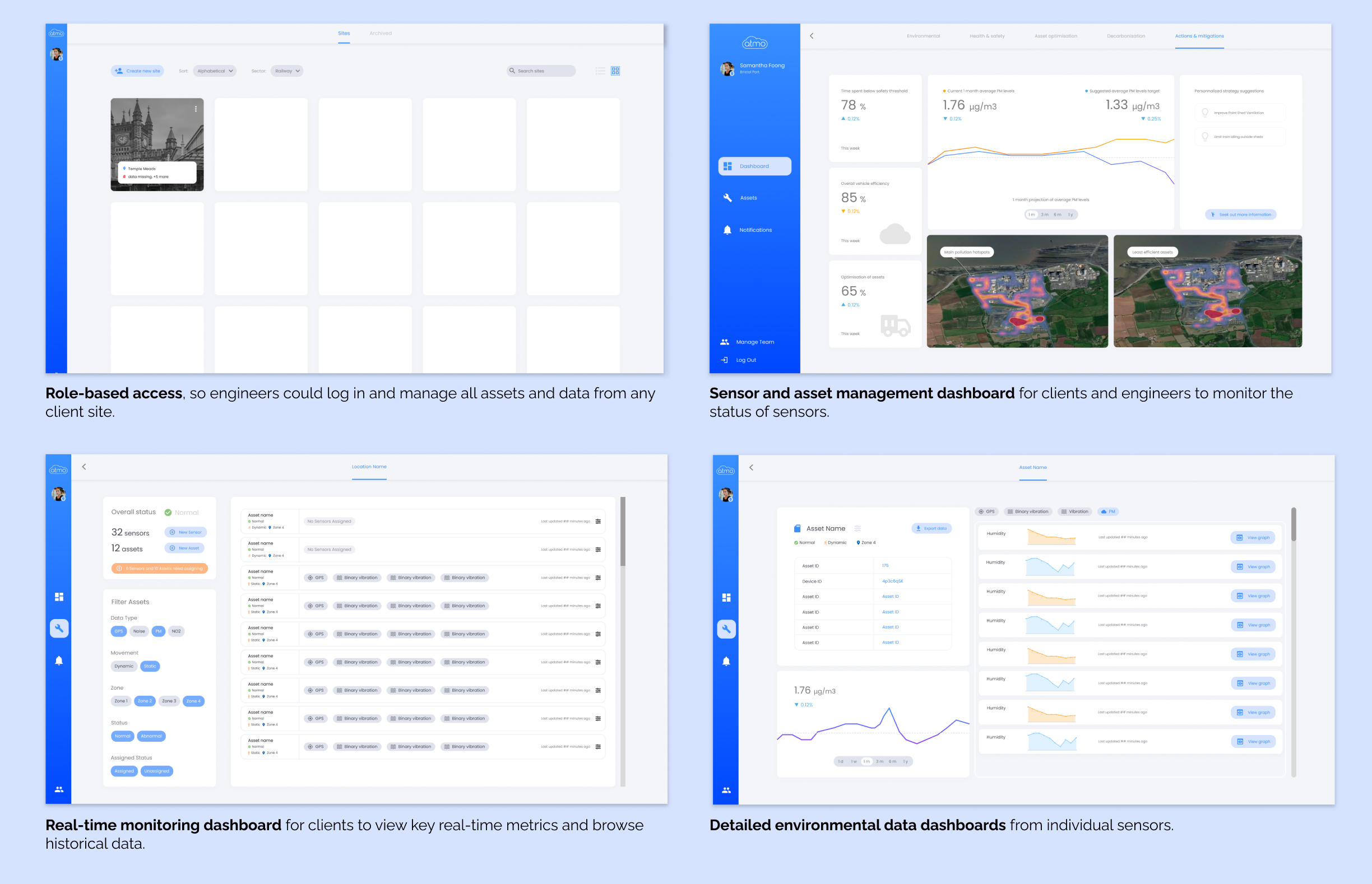Switch to the Archived tab

[380, 33]
